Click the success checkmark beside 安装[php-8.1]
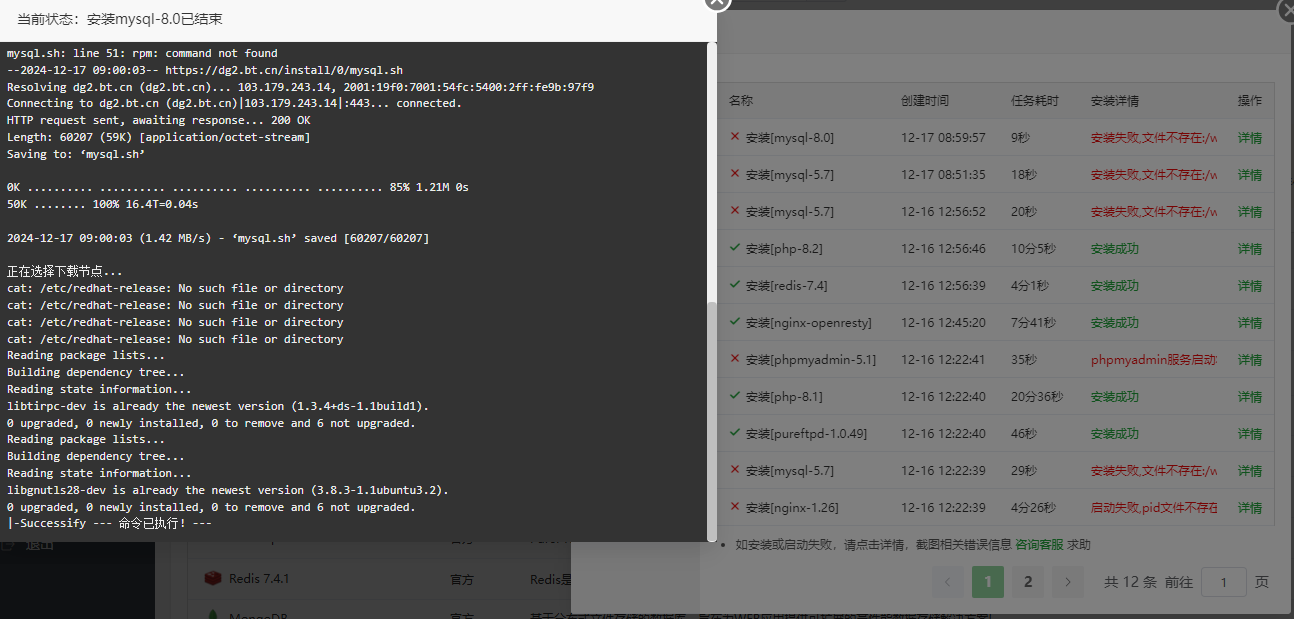The image size is (1294, 619). click(x=735, y=395)
